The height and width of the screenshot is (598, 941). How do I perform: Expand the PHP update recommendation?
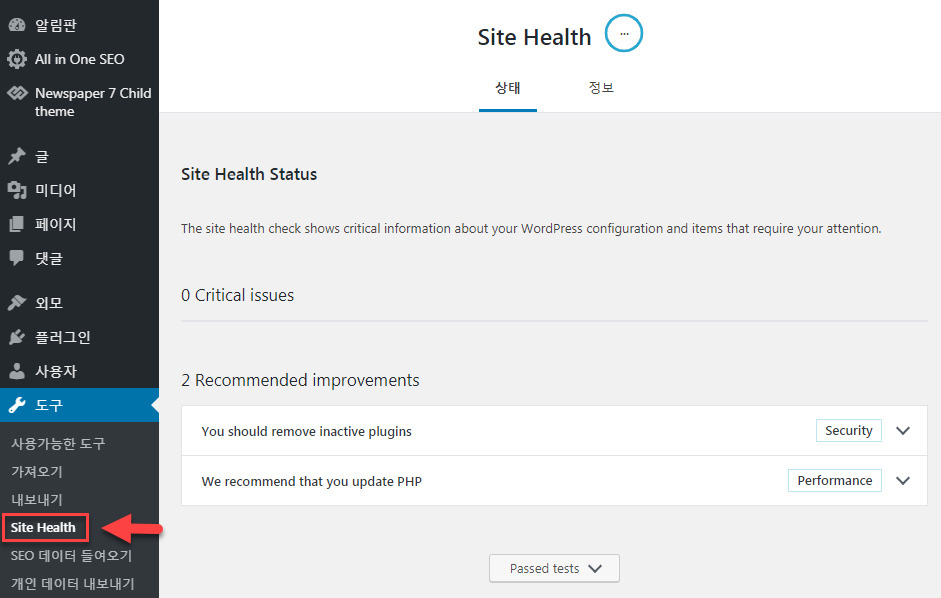pyautogui.click(x=903, y=480)
